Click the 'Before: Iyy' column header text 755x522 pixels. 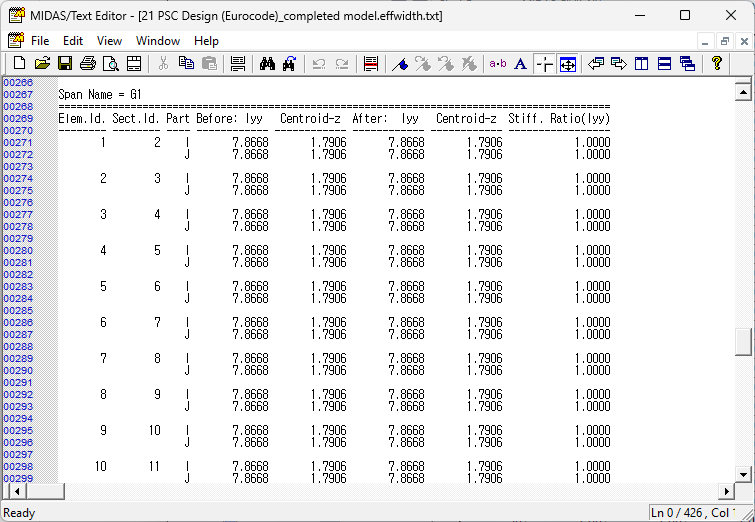tap(229, 118)
